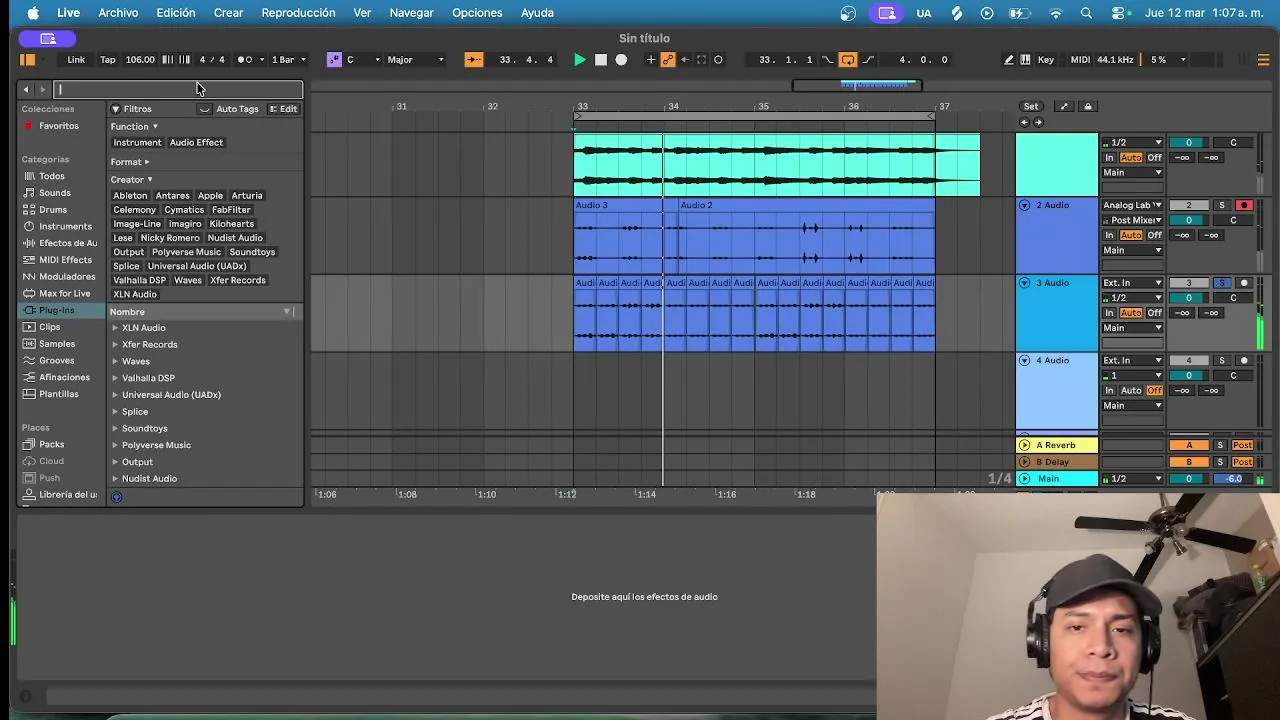The height and width of the screenshot is (720, 1280).
Task: Open Packs under Places
Action: click(52, 445)
